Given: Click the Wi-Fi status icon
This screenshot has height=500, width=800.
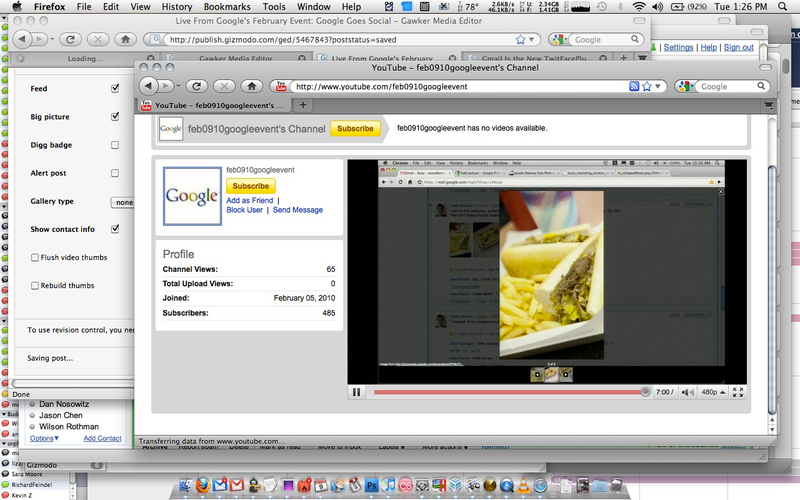Looking at the screenshot, I should (x=639, y=7).
